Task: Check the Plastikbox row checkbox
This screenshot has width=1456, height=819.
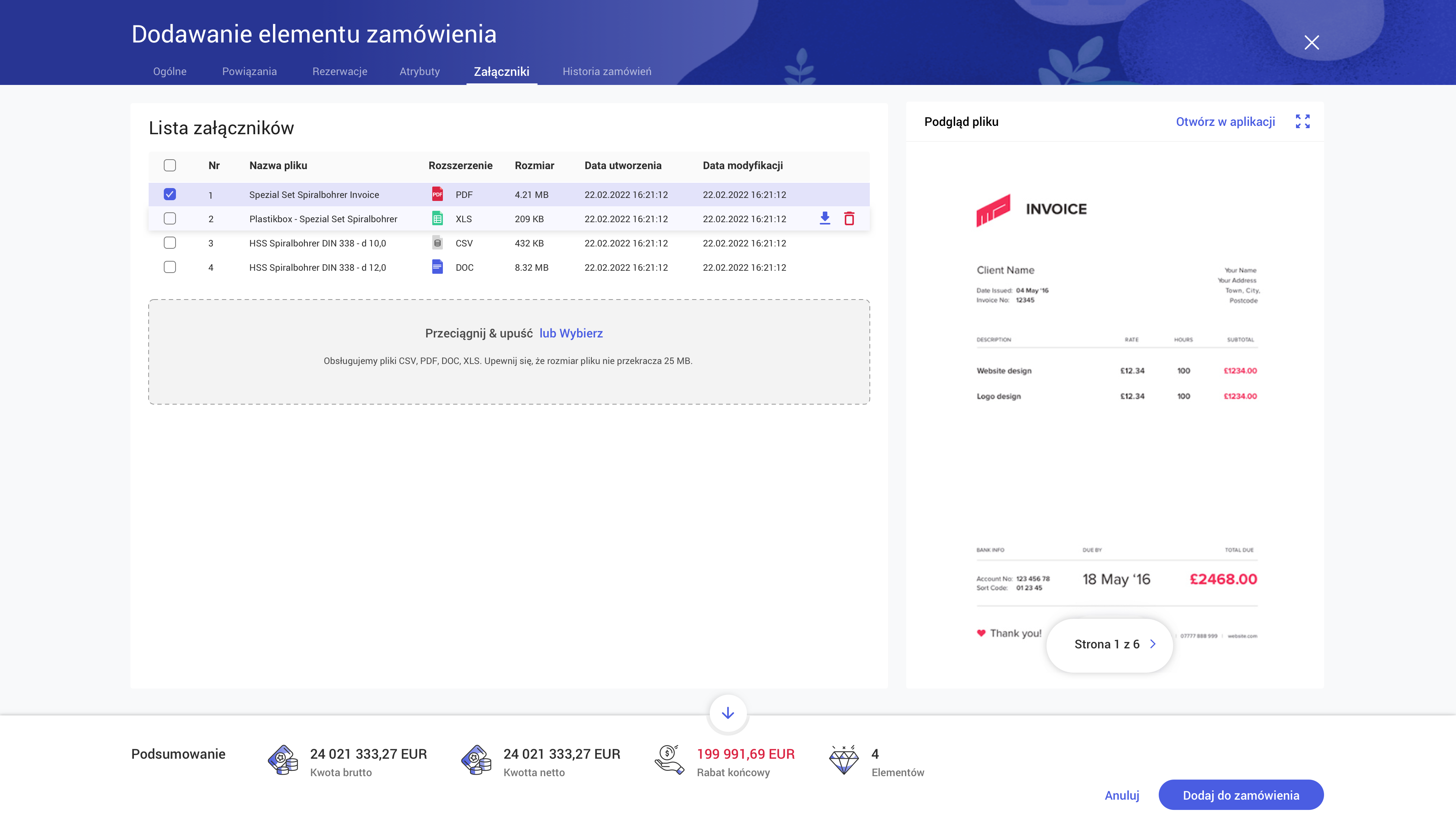Action: (x=169, y=218)
